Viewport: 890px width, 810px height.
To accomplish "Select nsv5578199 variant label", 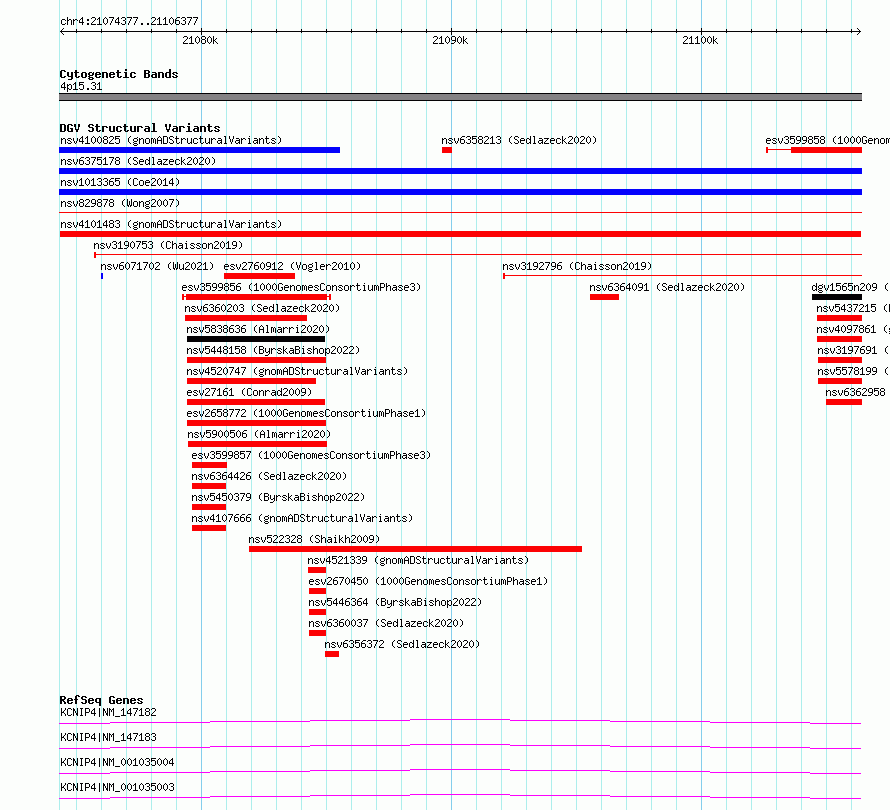I will point(853,371).
